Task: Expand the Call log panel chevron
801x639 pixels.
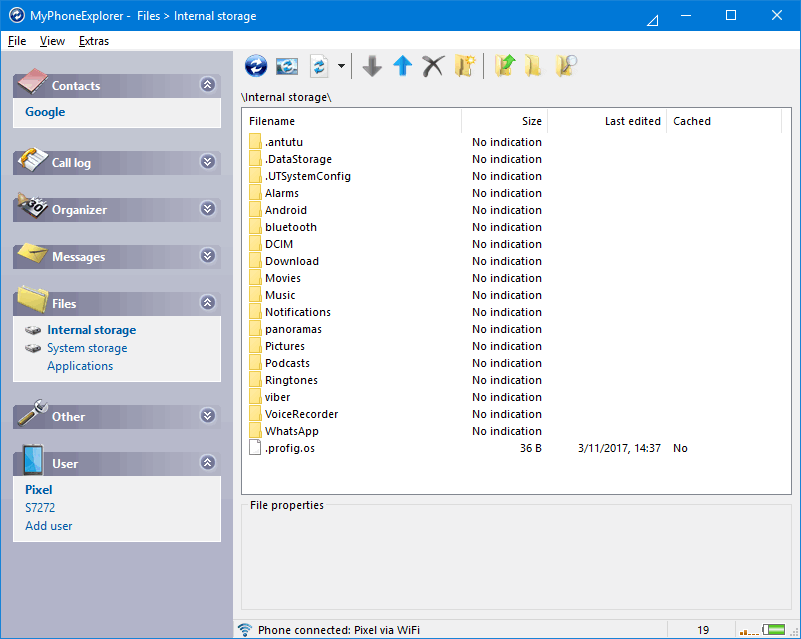Action: click(x=207, y=162)
